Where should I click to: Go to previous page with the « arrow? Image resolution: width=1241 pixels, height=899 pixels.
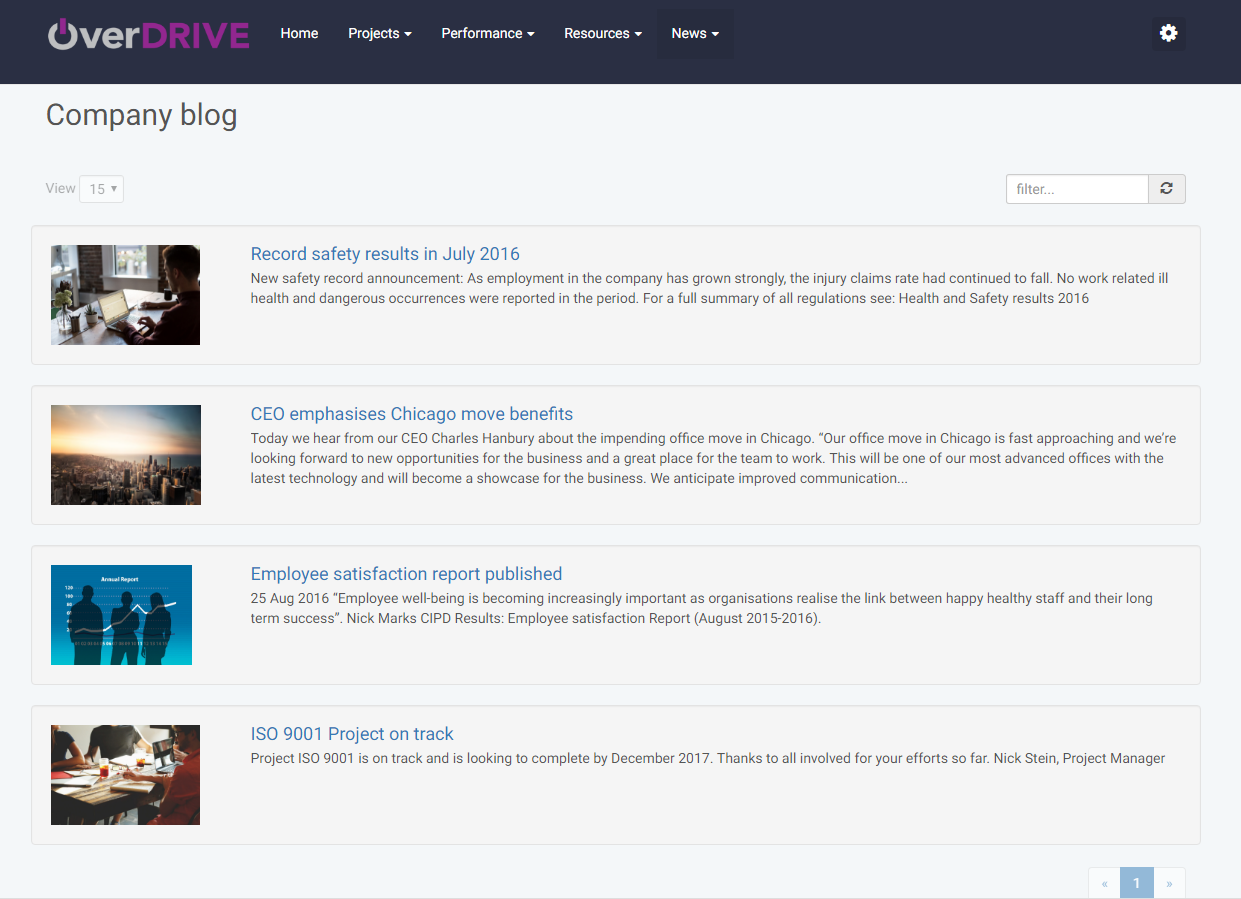[1104, 882]
